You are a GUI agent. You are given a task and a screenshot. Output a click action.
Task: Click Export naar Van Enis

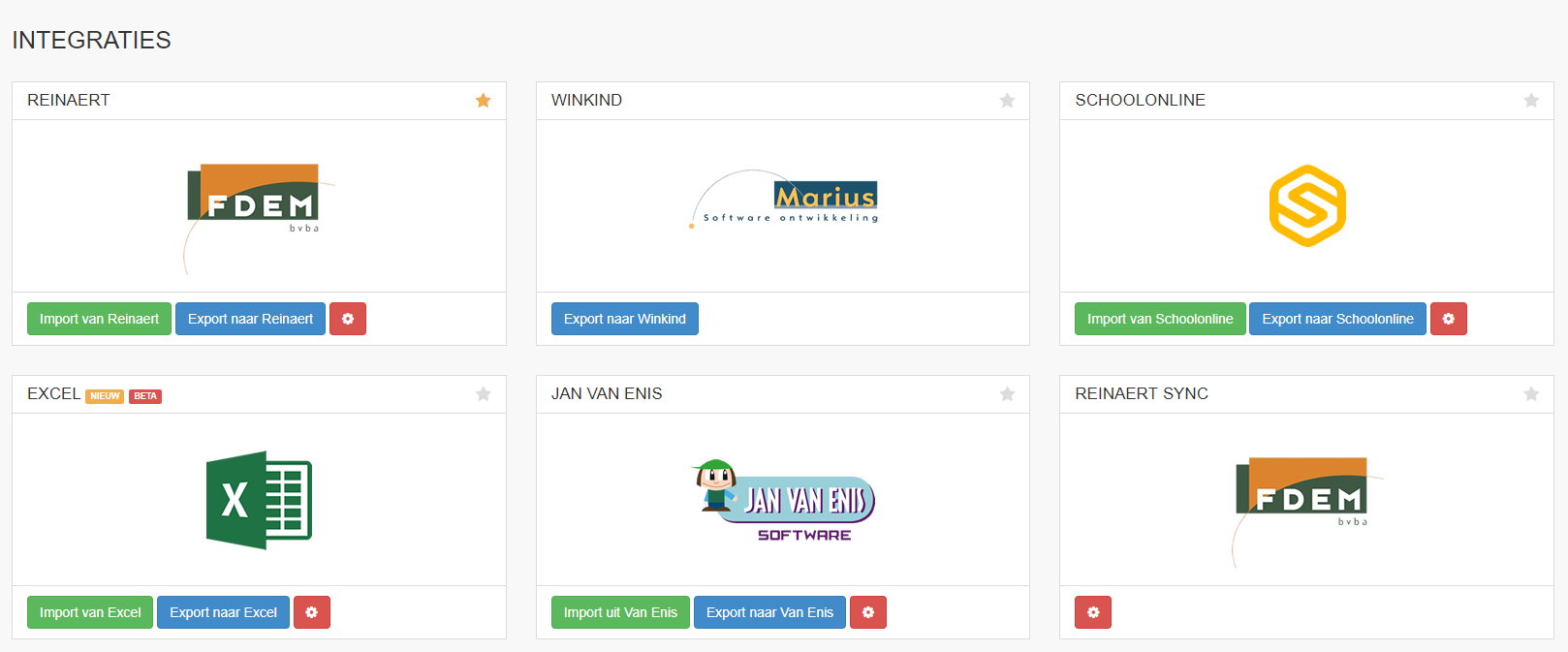coord(769,612)
